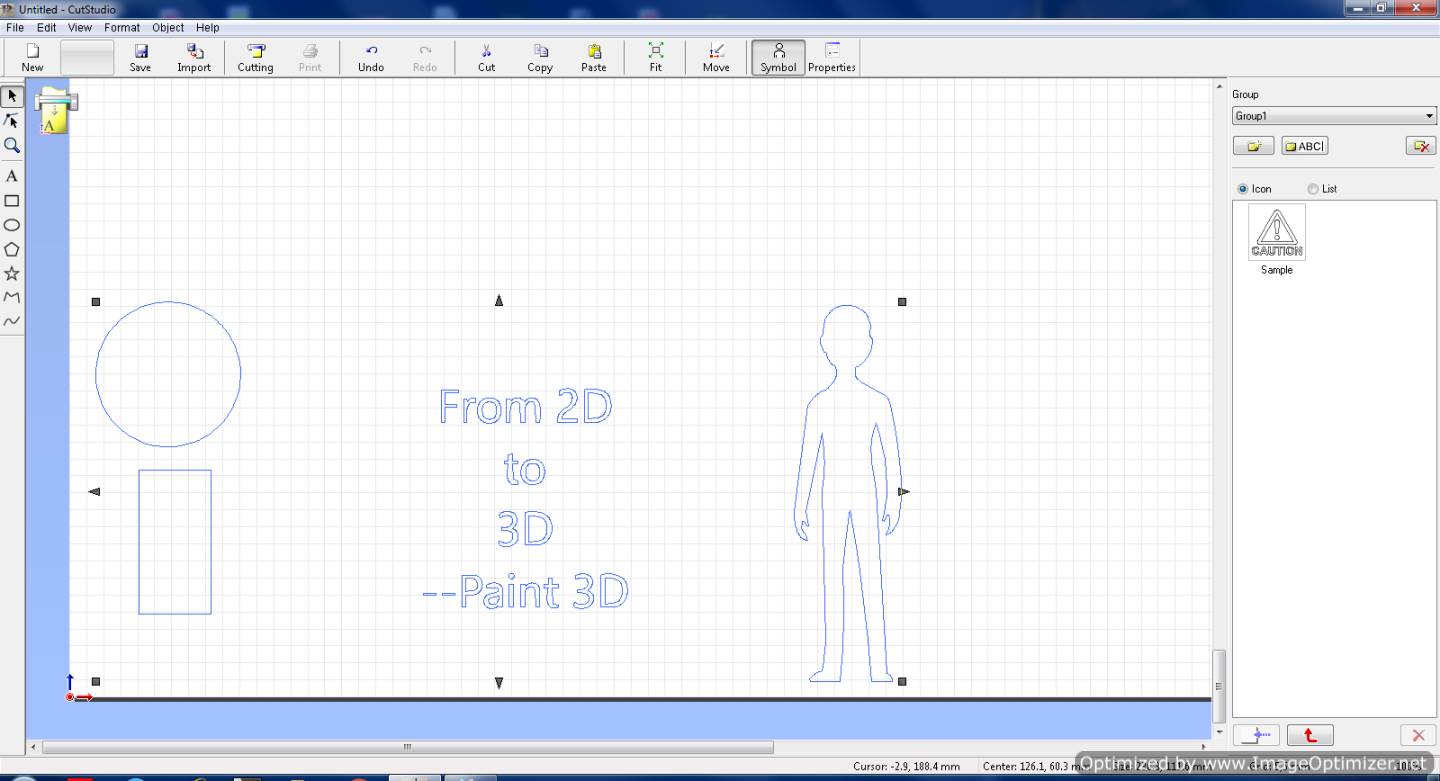Click the bottom-middle selection handle arrow
This screenshot has width=1440, height=781.
[499, 683]
